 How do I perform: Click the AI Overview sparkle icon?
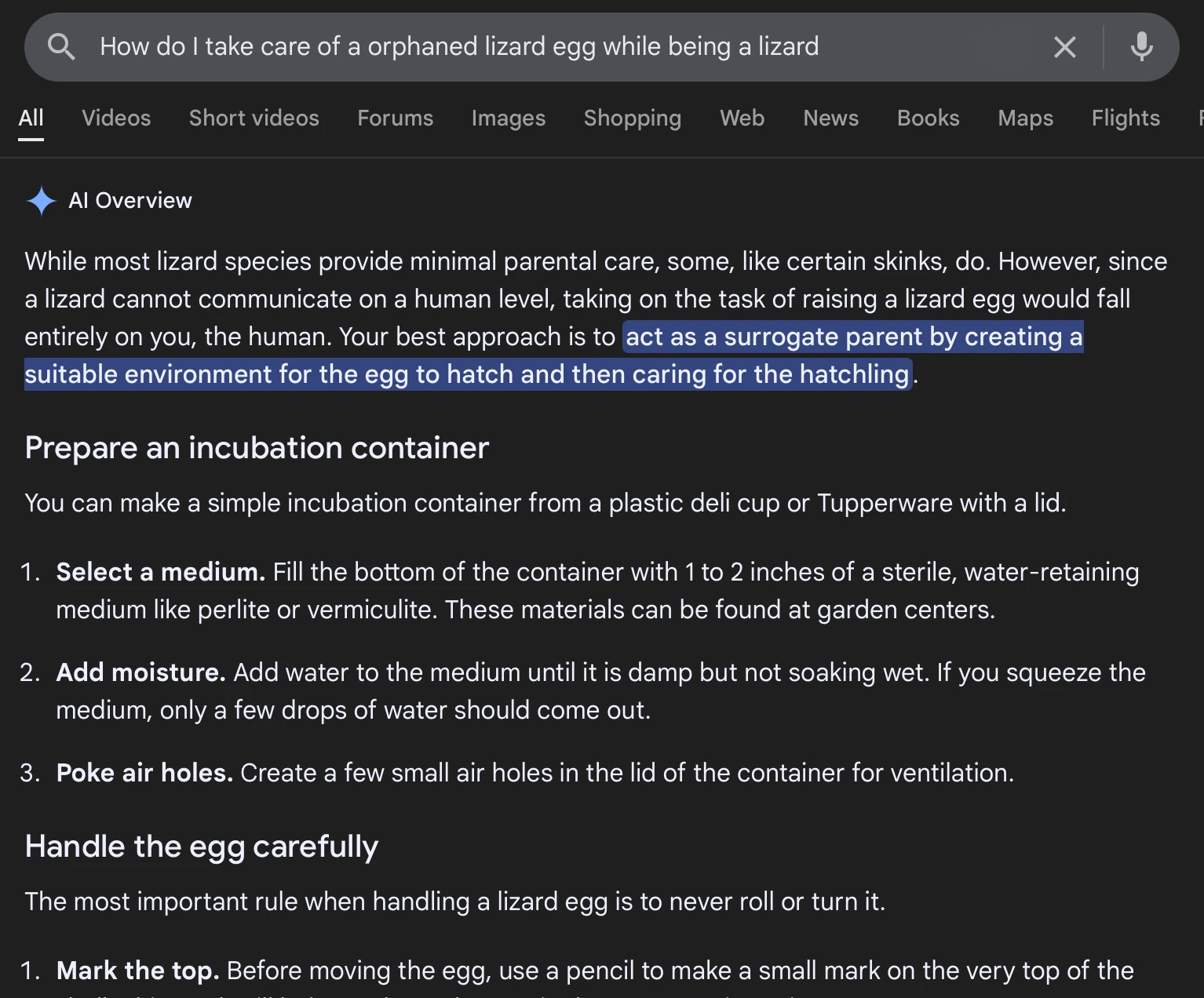coord(41,201)
